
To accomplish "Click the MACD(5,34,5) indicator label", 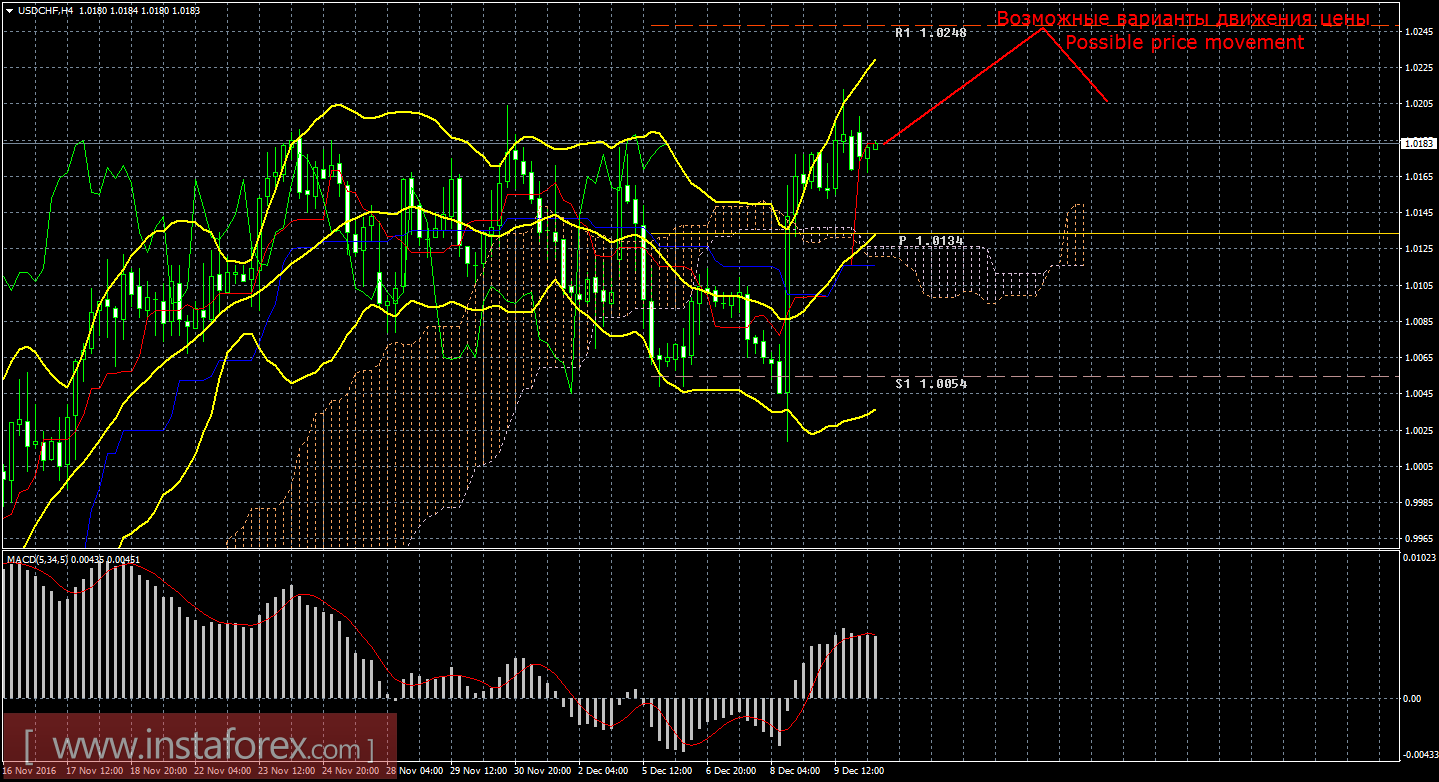I will [x=37, y=559].
